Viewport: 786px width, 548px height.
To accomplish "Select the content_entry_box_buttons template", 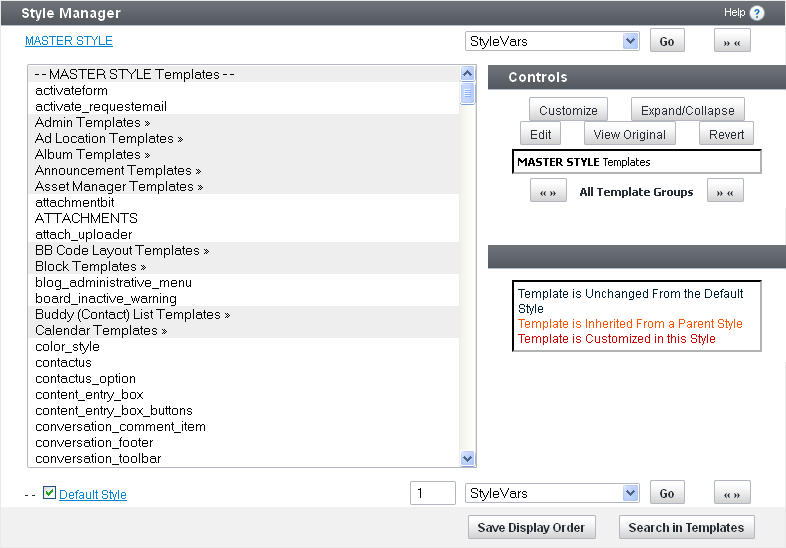I will [x=243, y=411].
